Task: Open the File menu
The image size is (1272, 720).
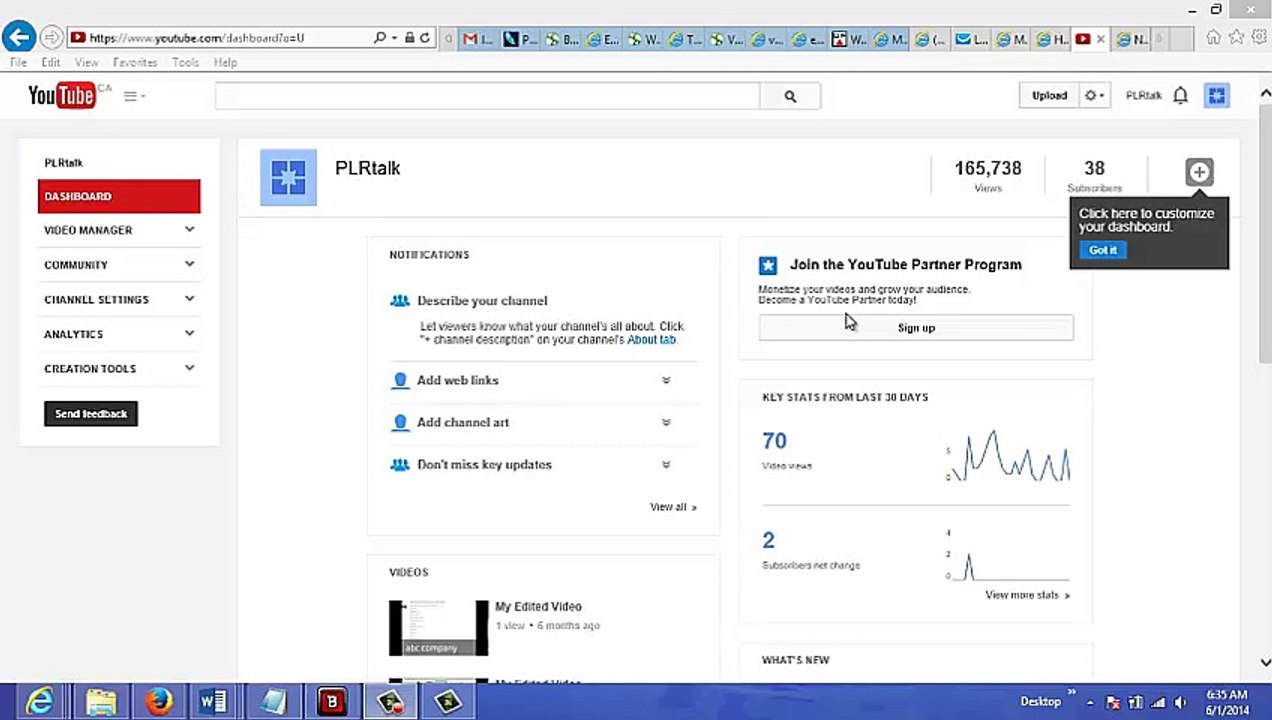Action: [18, 62]
